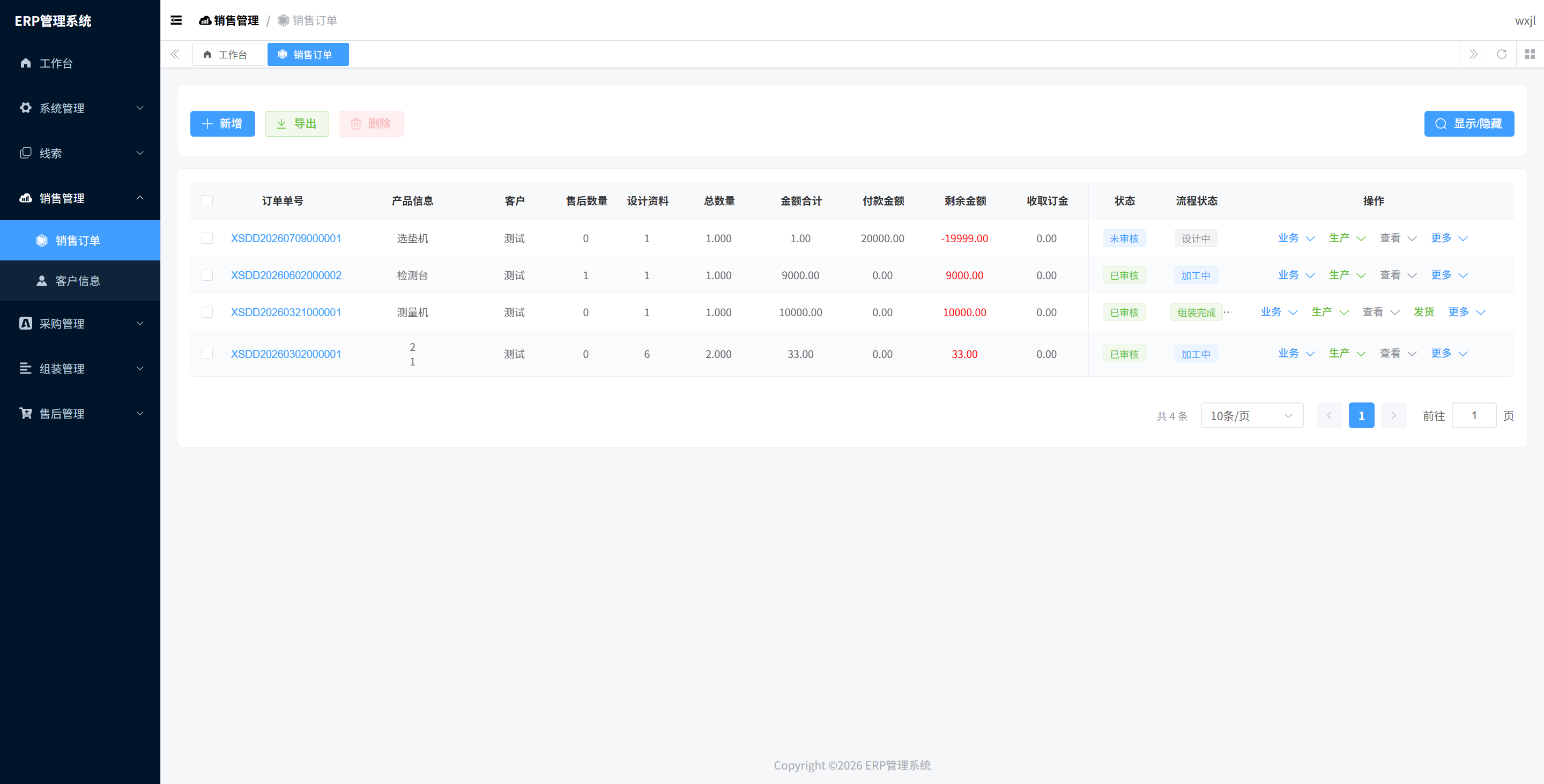Click the gear icon next to 系统管理
Viewport: 1544px width, 784px height.
25,108
